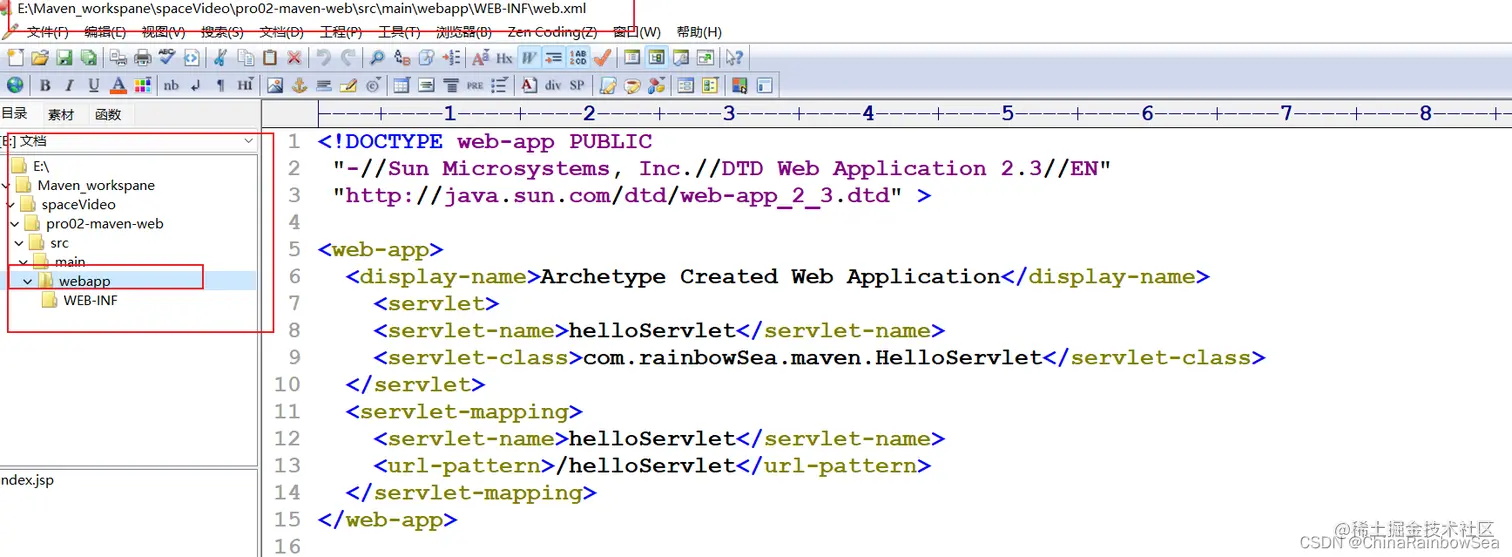
Task: Insert anchor with the anchor icon
Action: (x=298, y=85)
